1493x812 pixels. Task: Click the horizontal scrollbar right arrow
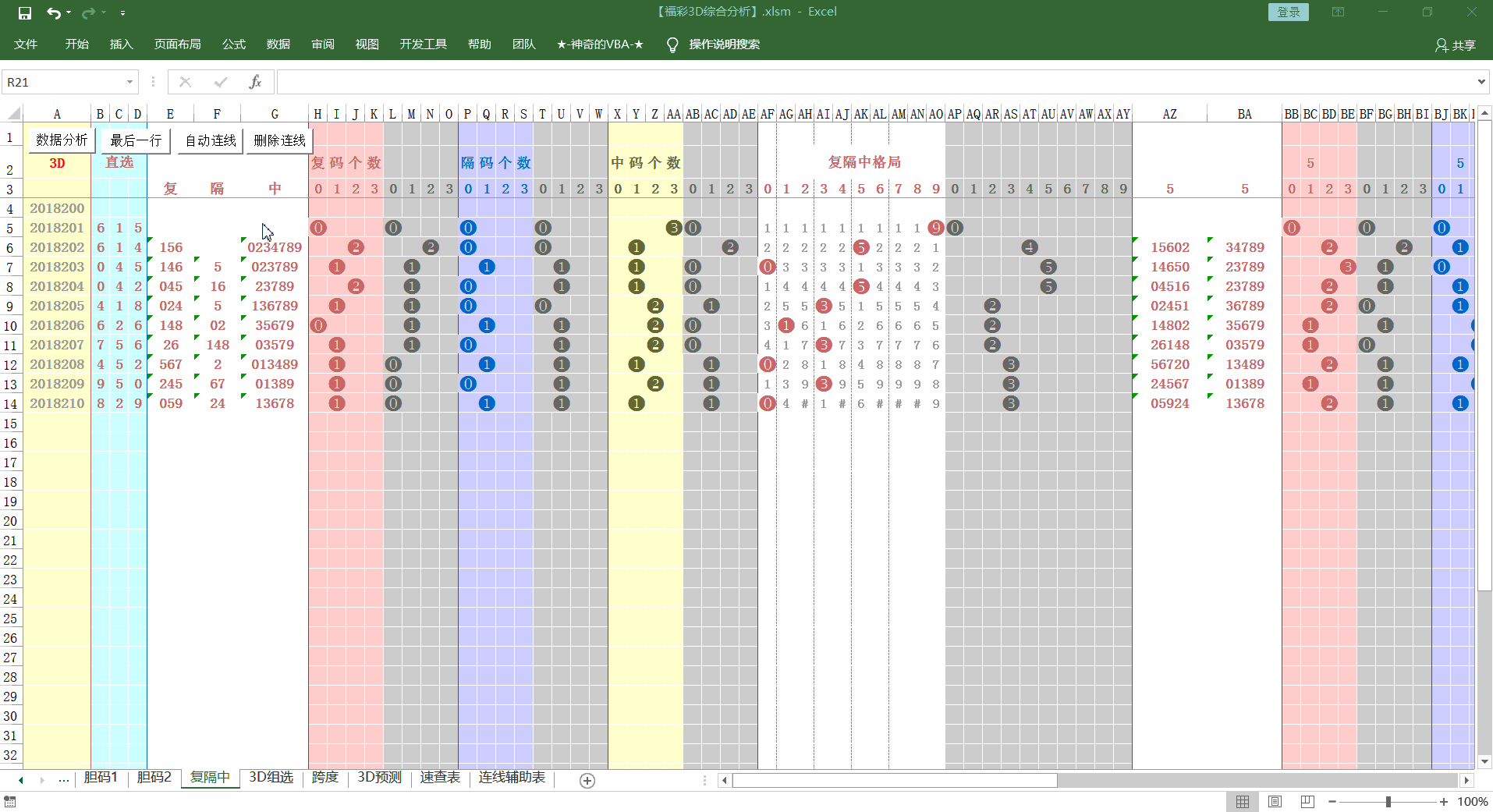coord(1466,780)
